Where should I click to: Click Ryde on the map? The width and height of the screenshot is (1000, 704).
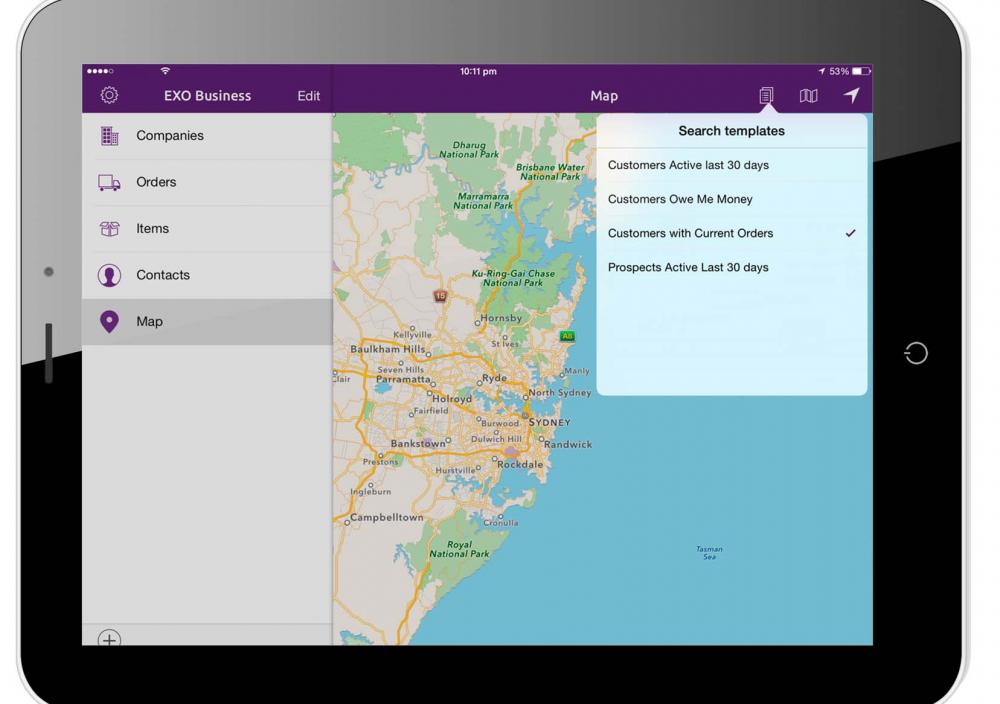494,378
